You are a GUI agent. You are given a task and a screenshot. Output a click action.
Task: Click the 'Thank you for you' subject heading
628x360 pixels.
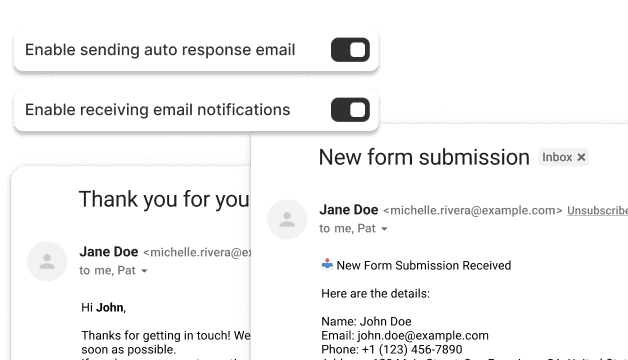click(164, 199)
